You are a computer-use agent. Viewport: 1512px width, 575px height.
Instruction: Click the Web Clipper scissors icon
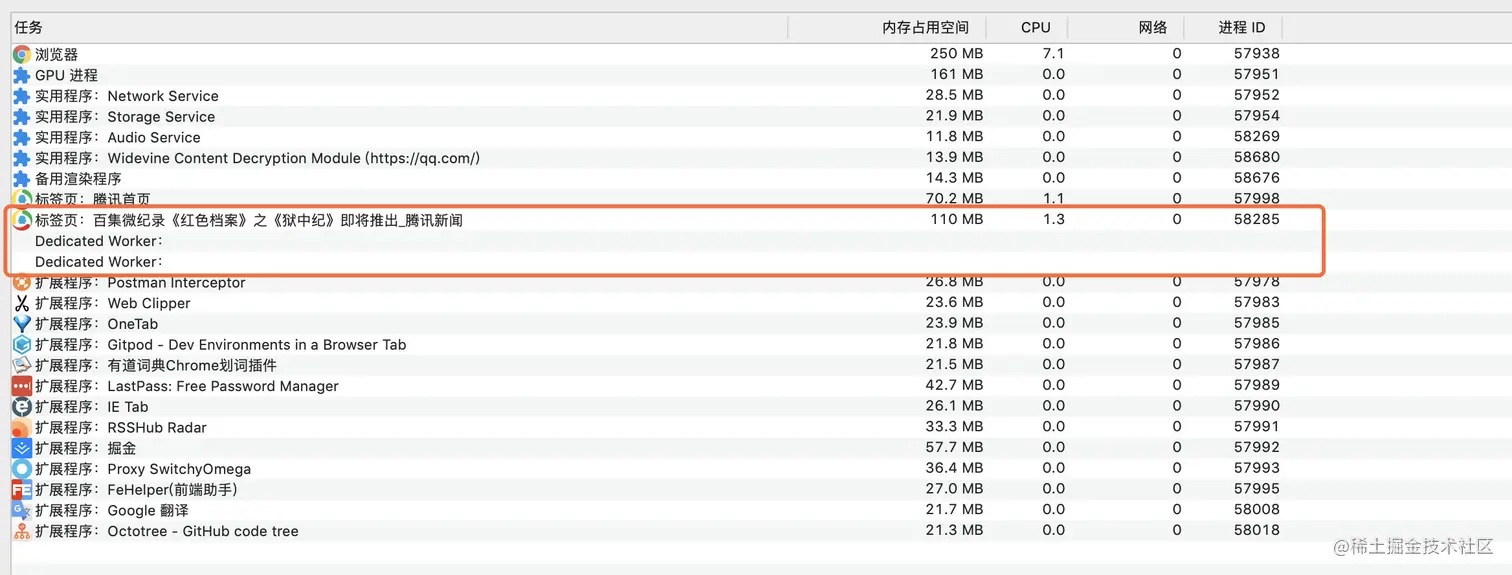21,303
